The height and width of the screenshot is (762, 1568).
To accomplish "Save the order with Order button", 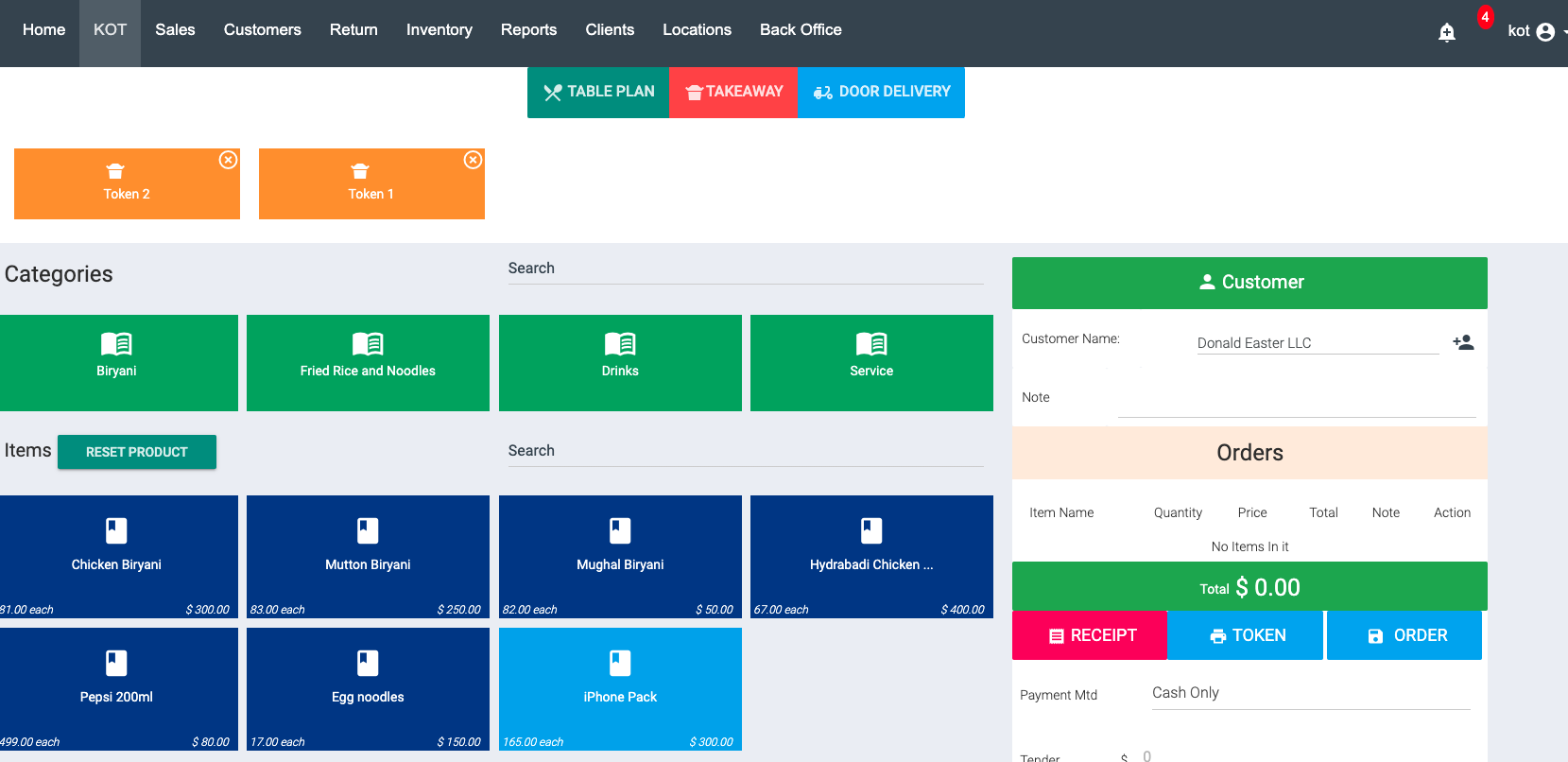I will (1404, 635).
